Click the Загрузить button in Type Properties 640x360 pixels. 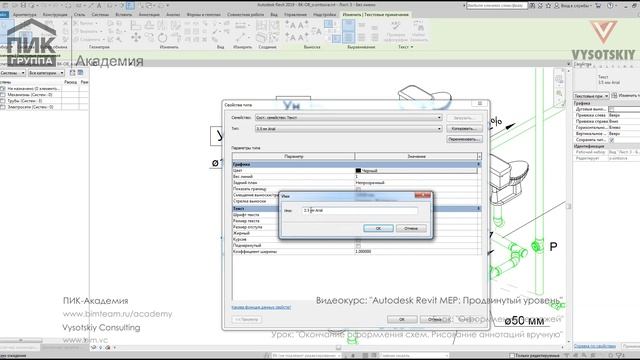pos(464,118)
